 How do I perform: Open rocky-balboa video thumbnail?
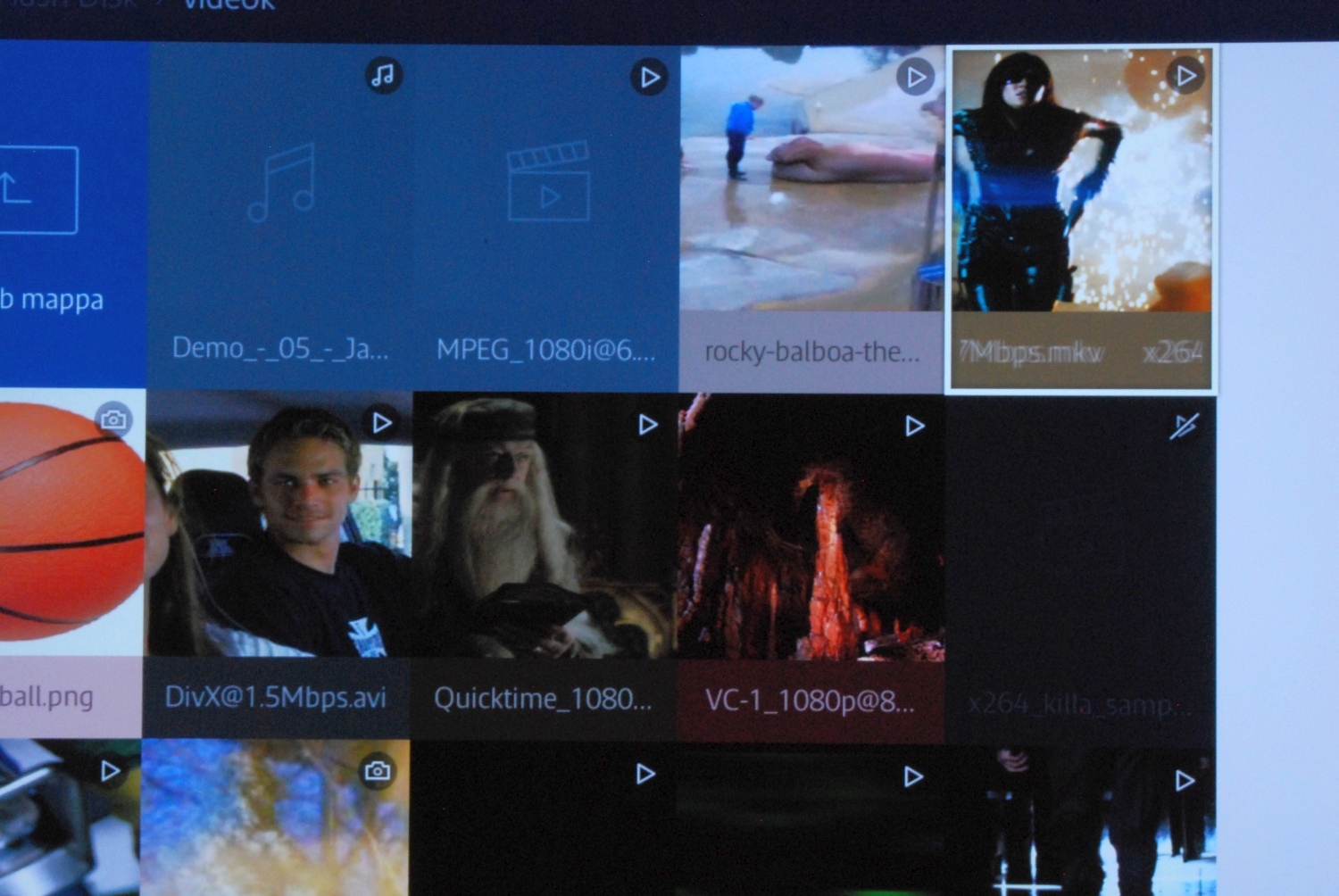pyautogui.click(x=811, y=178)
